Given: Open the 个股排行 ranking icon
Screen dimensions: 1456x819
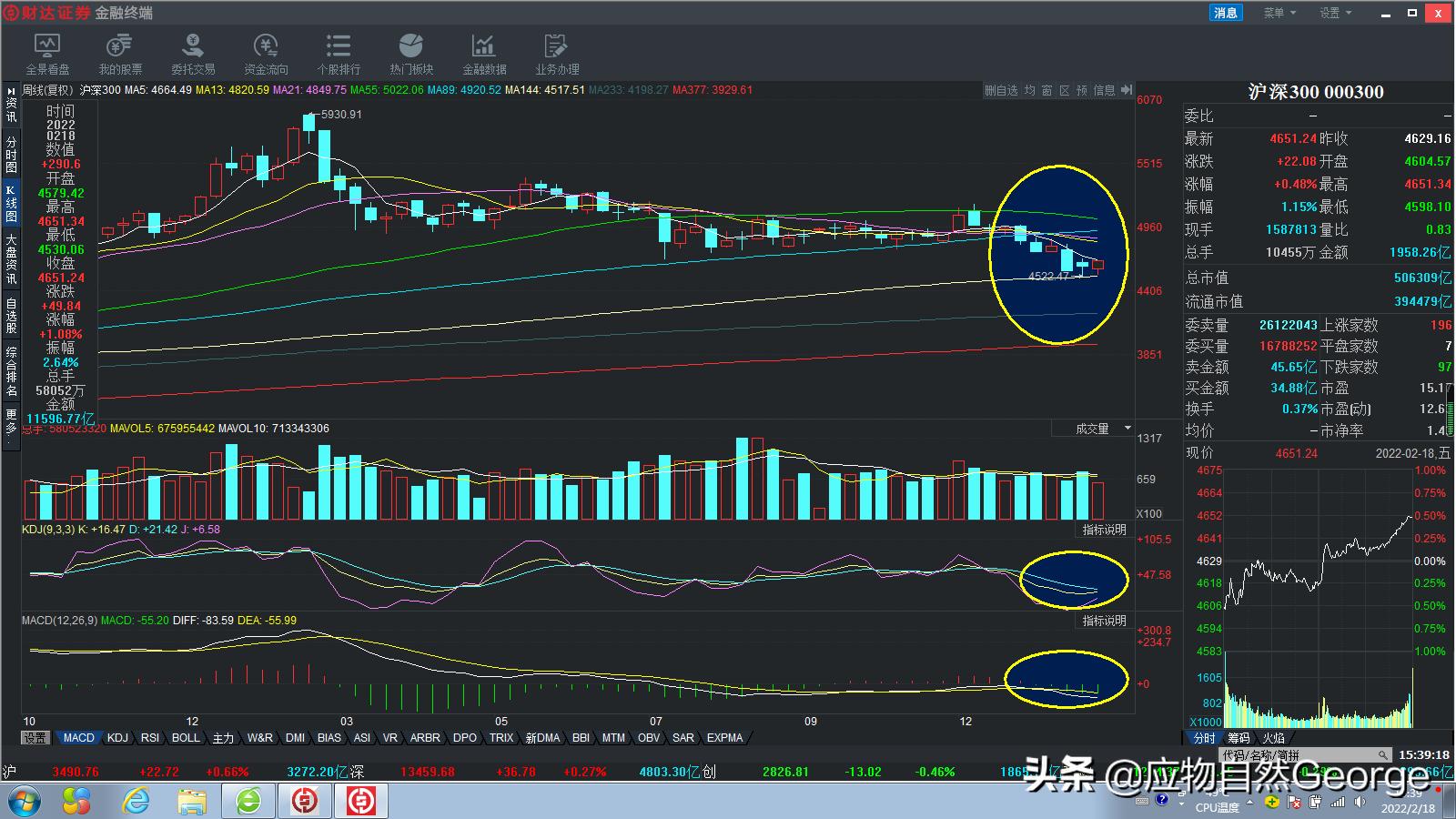Looking at the screenshot, I should click(x=339, y=54).
